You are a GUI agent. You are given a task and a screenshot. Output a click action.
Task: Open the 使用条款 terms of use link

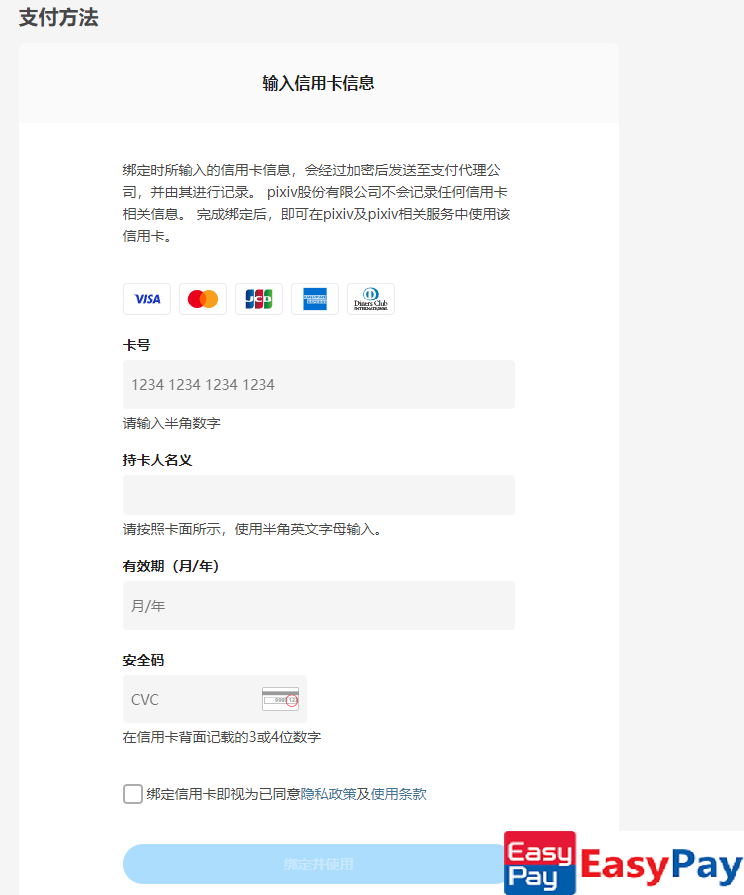tap(399, 794)
